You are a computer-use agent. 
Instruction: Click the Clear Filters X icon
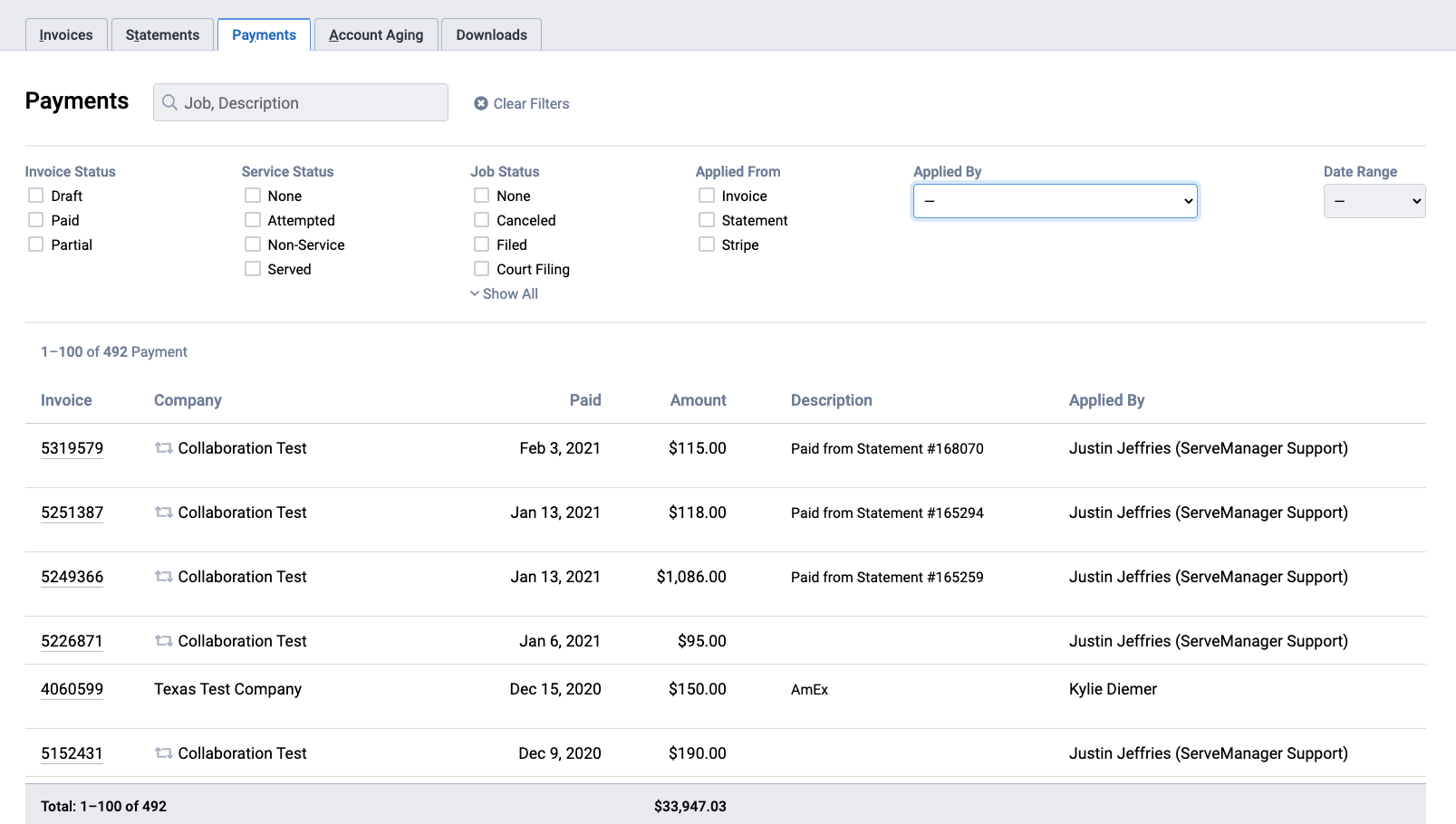coord(481,104)
